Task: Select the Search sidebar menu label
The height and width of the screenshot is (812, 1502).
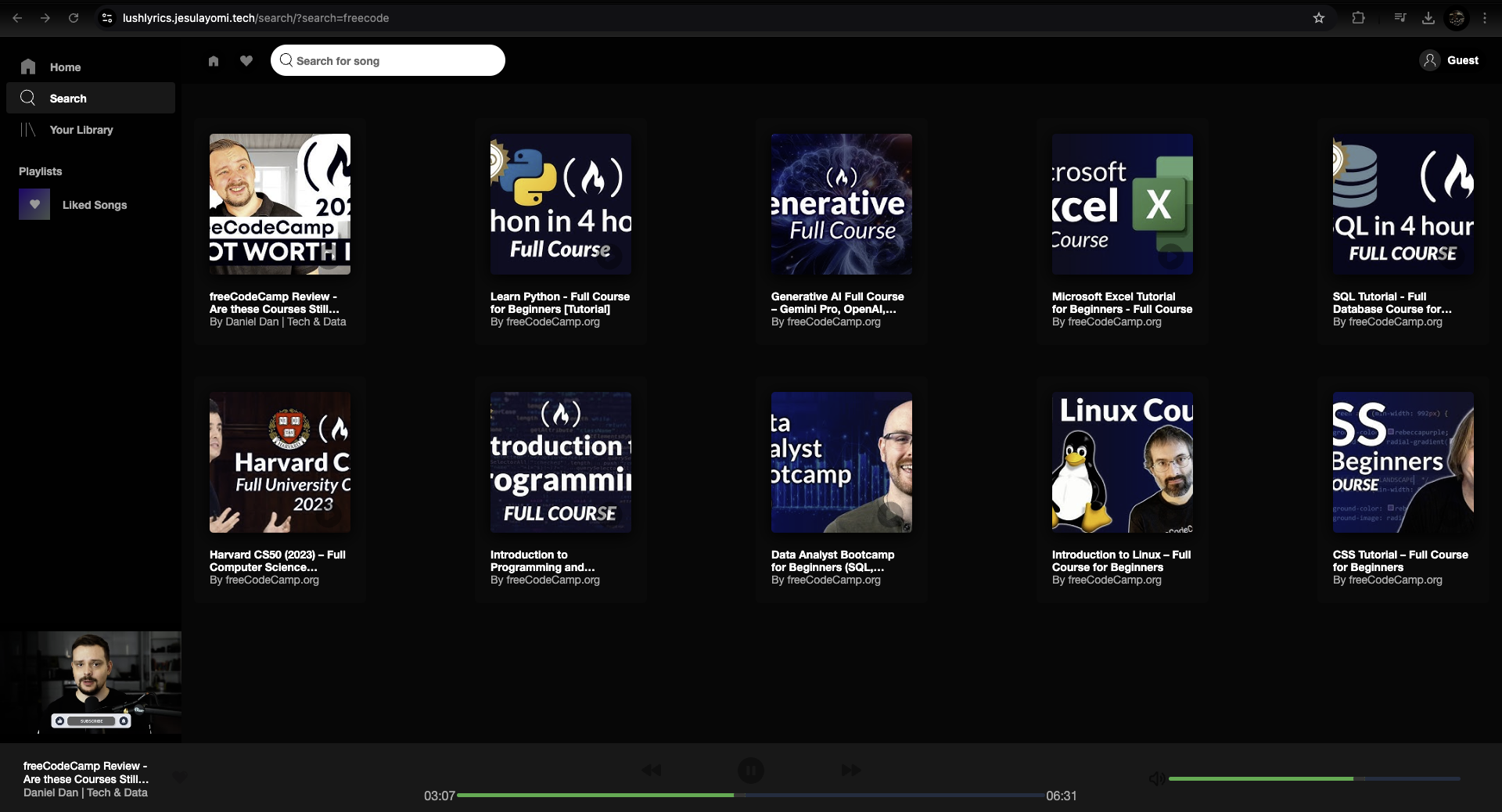Action: coord(68,99)
